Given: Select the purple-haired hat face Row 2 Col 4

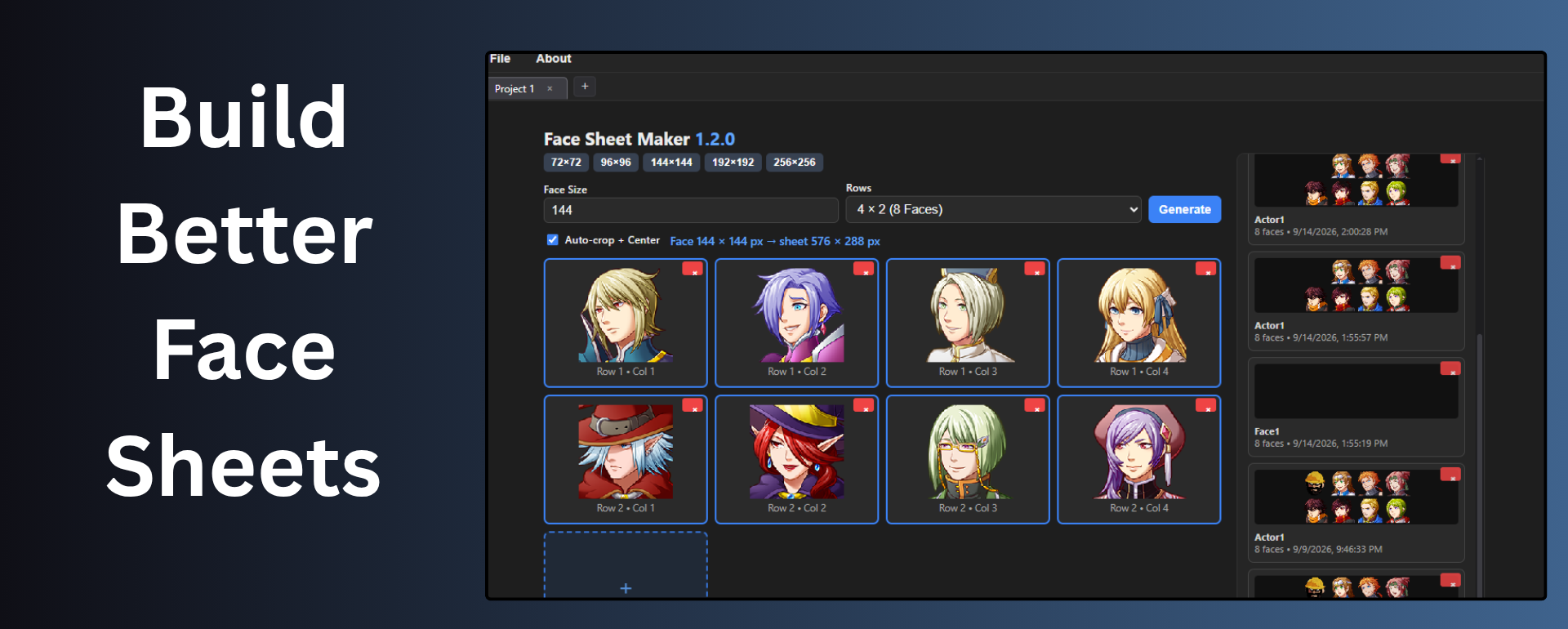Looking at the screenshot, I should point(1139,459).
